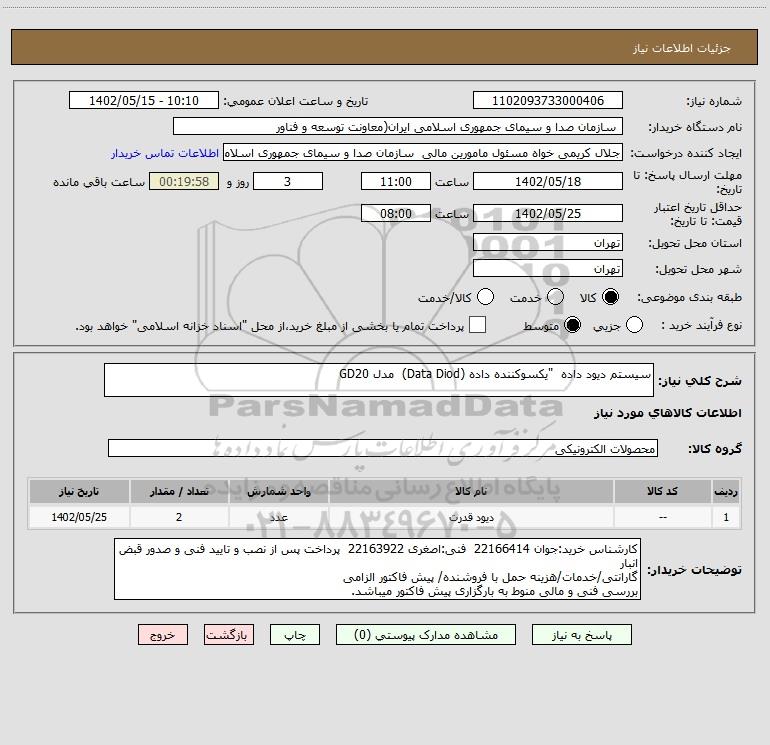
Task: Click the validity date 1402/05/25 field
Action: [548, 213]
